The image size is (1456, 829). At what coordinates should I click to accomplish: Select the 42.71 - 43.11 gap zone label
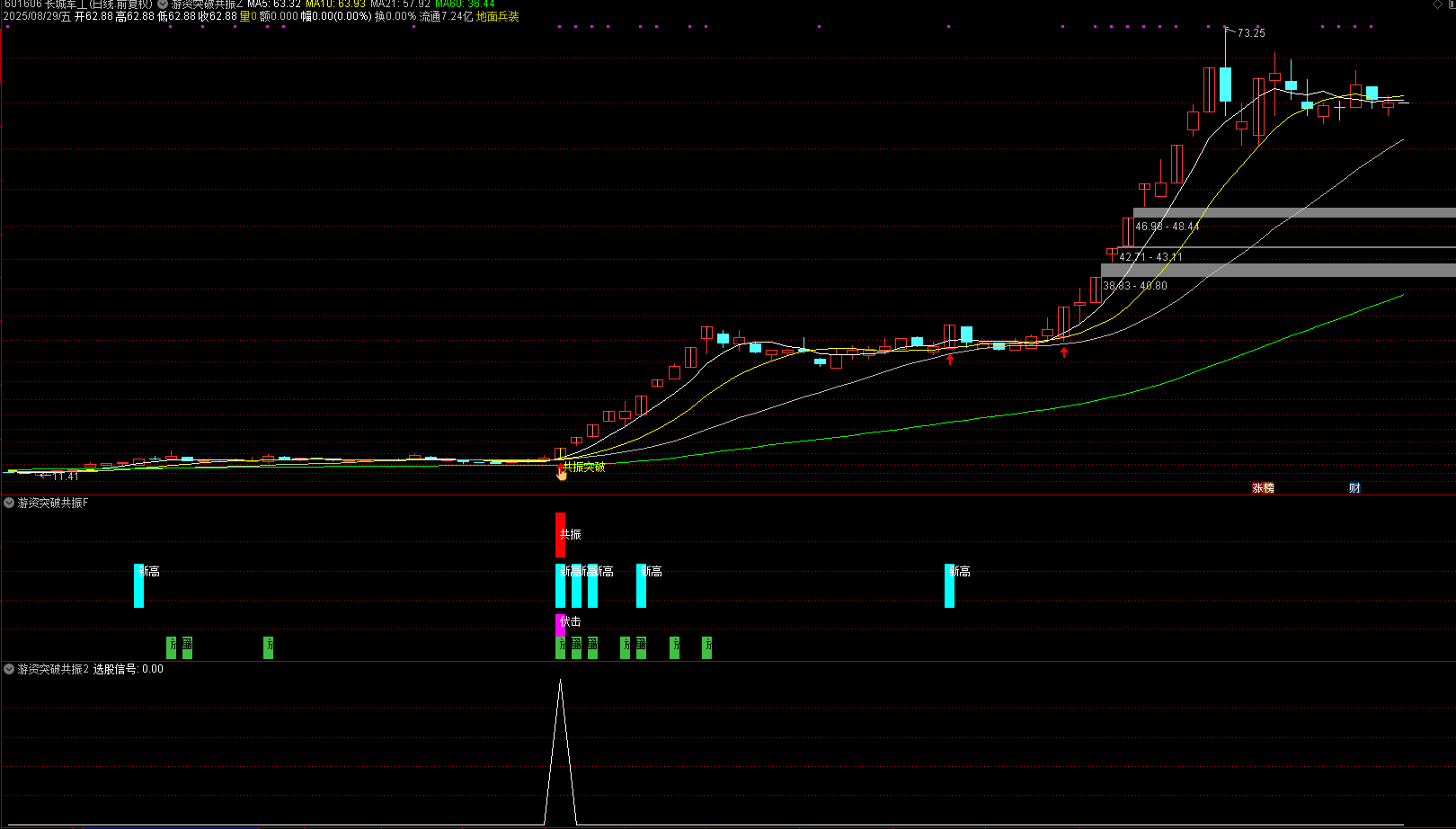pos(1150,257)
